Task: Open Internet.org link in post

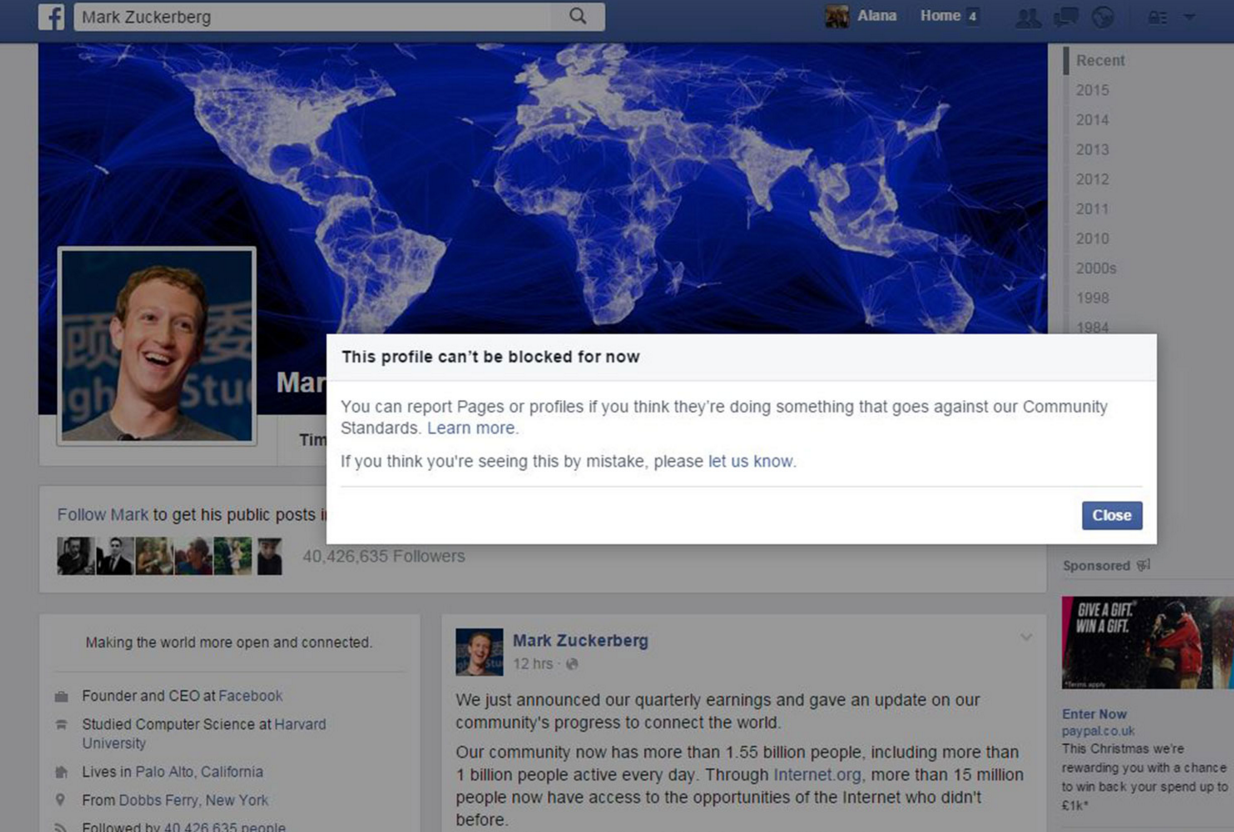Action: coord(817,774)
